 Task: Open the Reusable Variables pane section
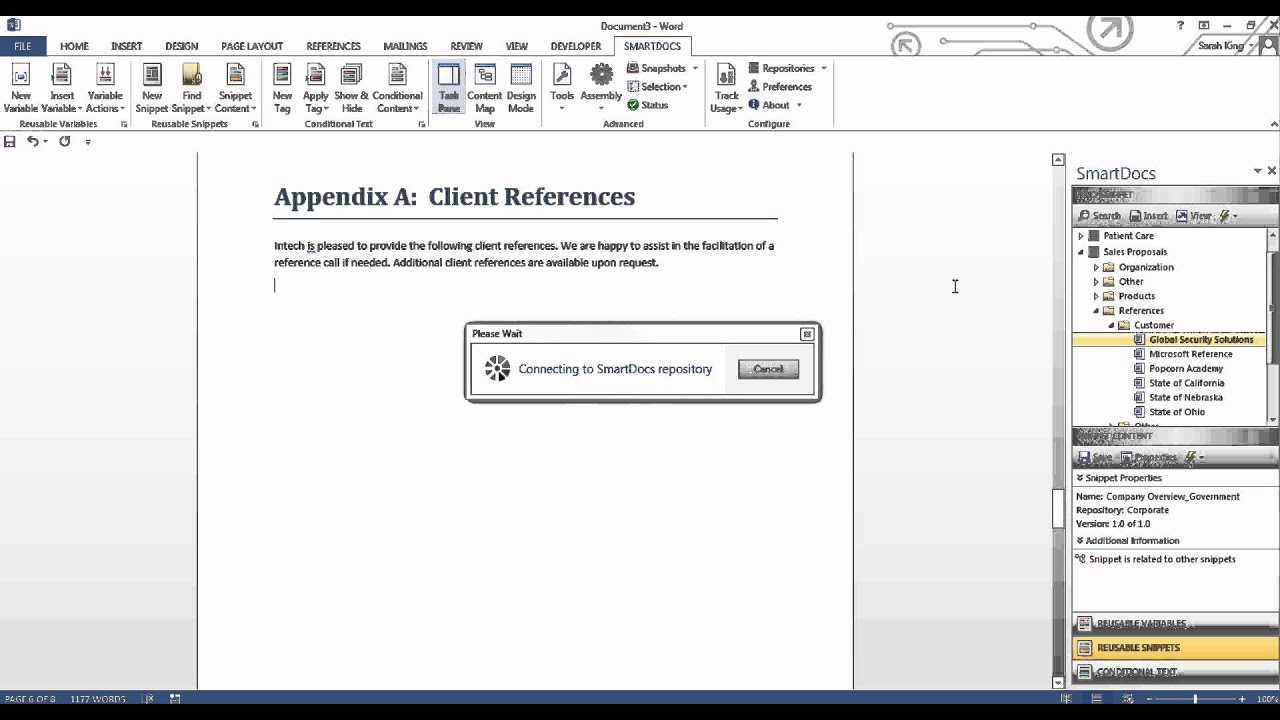coord(1175,623)
